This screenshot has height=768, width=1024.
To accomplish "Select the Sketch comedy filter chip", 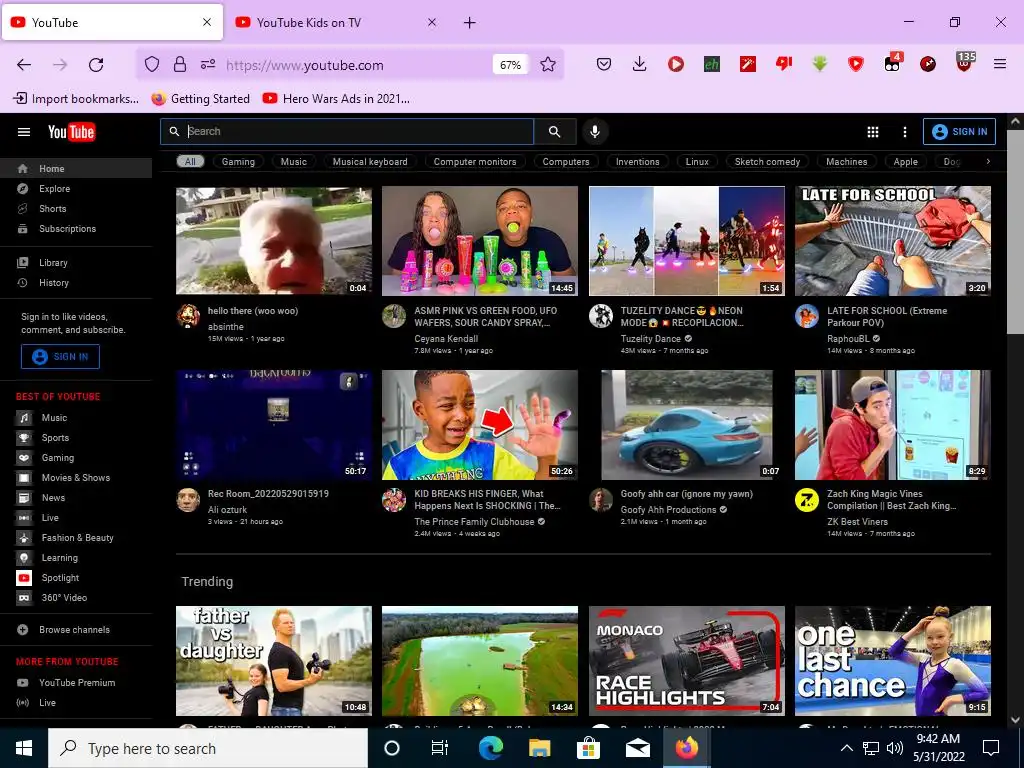I will click(x=767, y=161).
